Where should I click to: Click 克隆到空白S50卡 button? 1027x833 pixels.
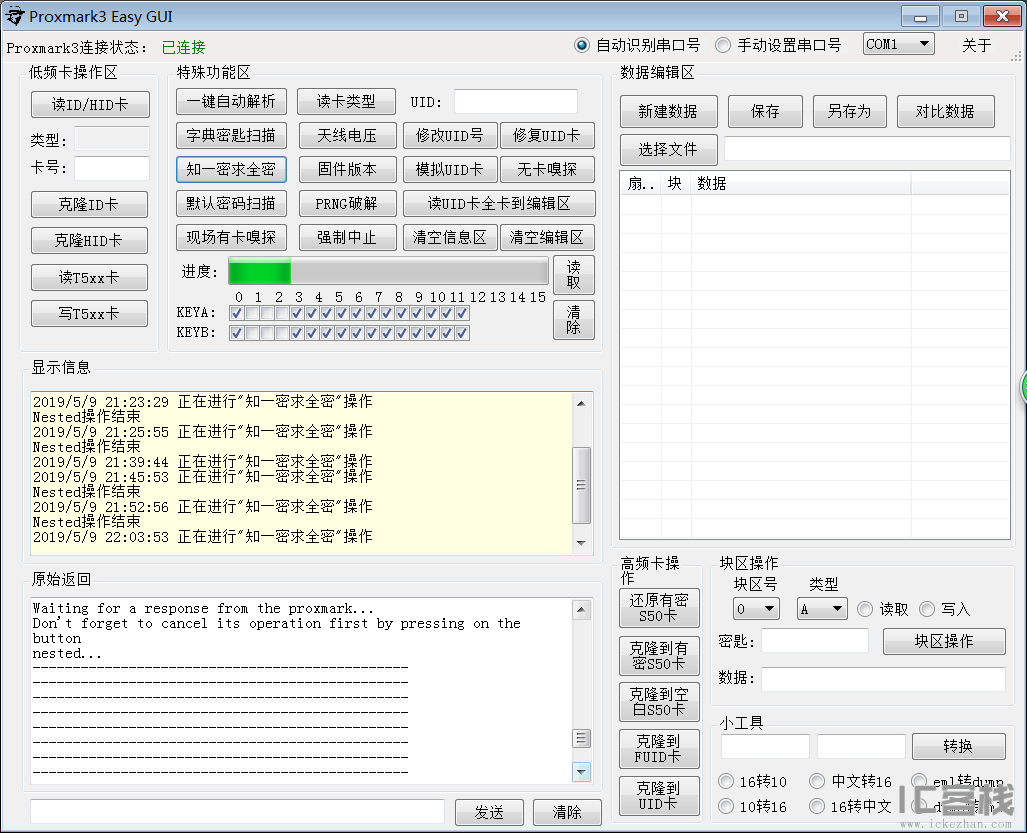pos(659,702)
